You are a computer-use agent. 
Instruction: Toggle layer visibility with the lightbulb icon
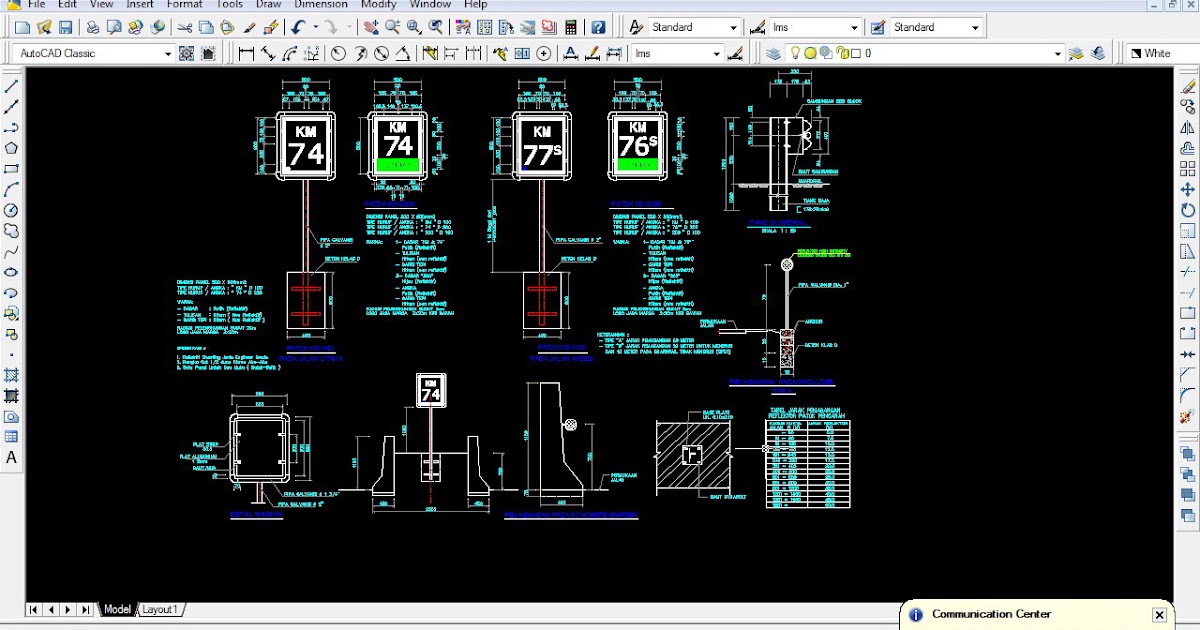pyautogui.click(x=795, y=52)
